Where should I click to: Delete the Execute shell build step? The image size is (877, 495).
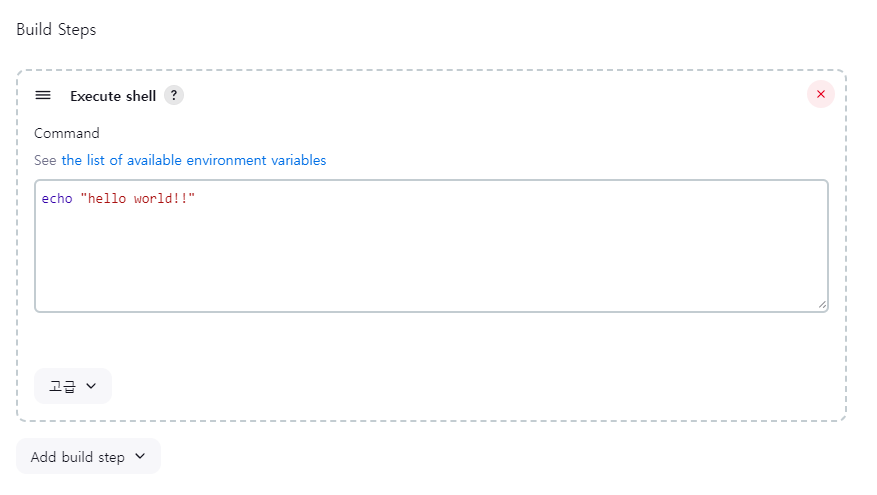click(x=821, y=94)
